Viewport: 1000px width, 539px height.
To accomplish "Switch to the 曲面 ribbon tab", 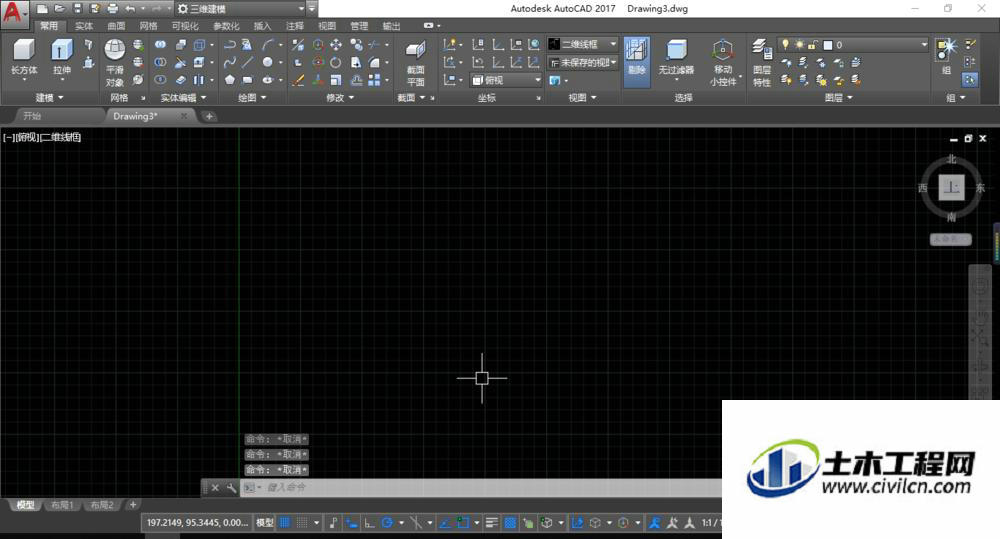I will coord(116,26).
